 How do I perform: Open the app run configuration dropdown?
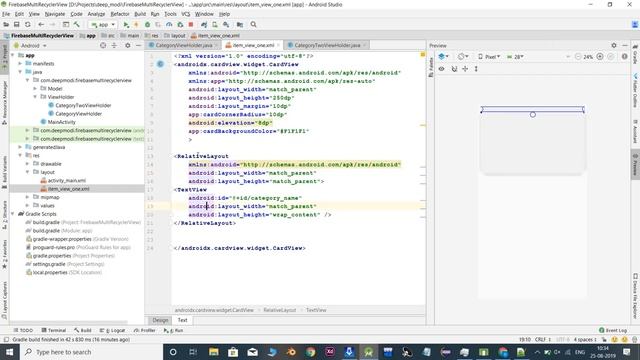tap(103, 25)
